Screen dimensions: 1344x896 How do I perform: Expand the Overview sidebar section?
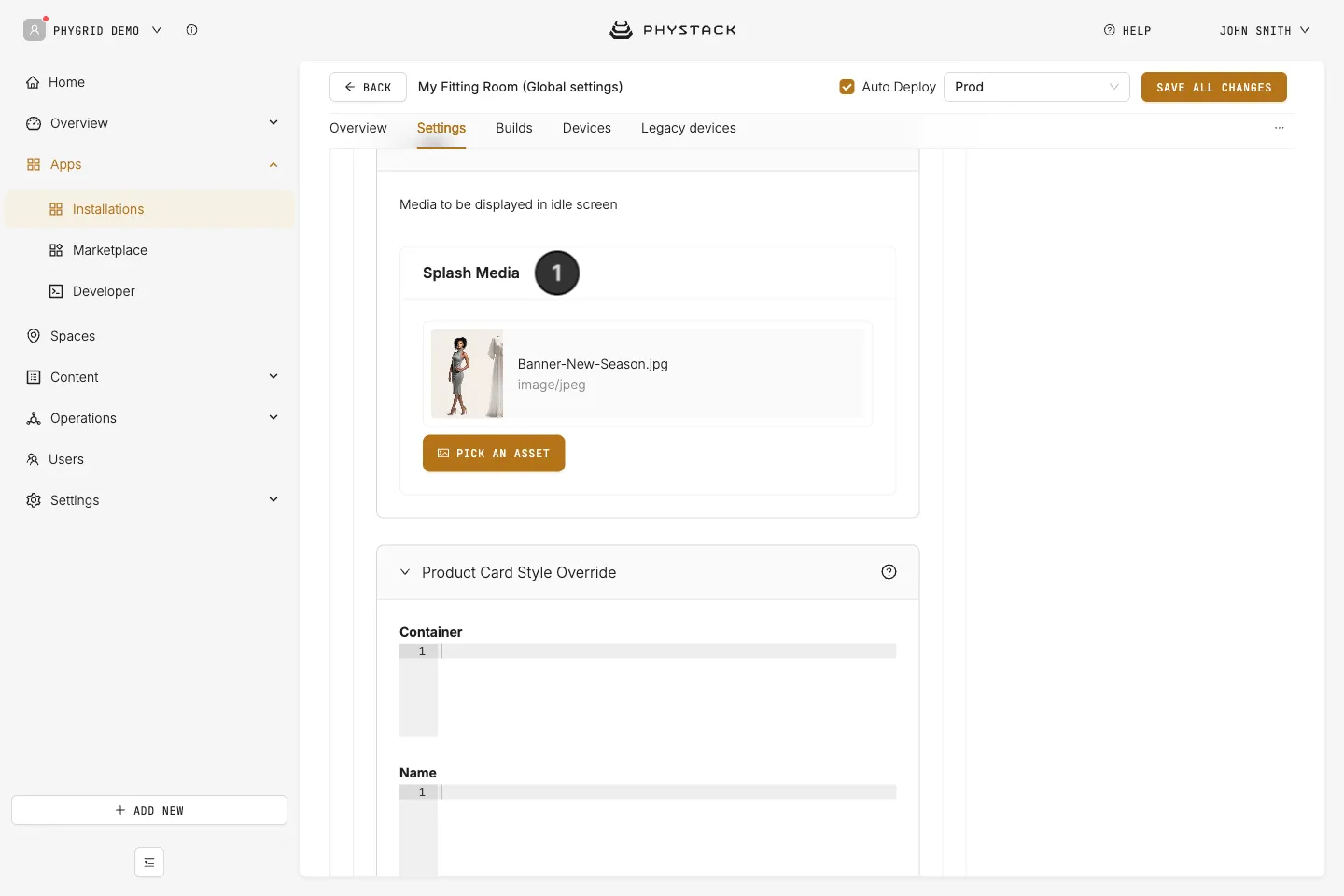tap(273, 122)
